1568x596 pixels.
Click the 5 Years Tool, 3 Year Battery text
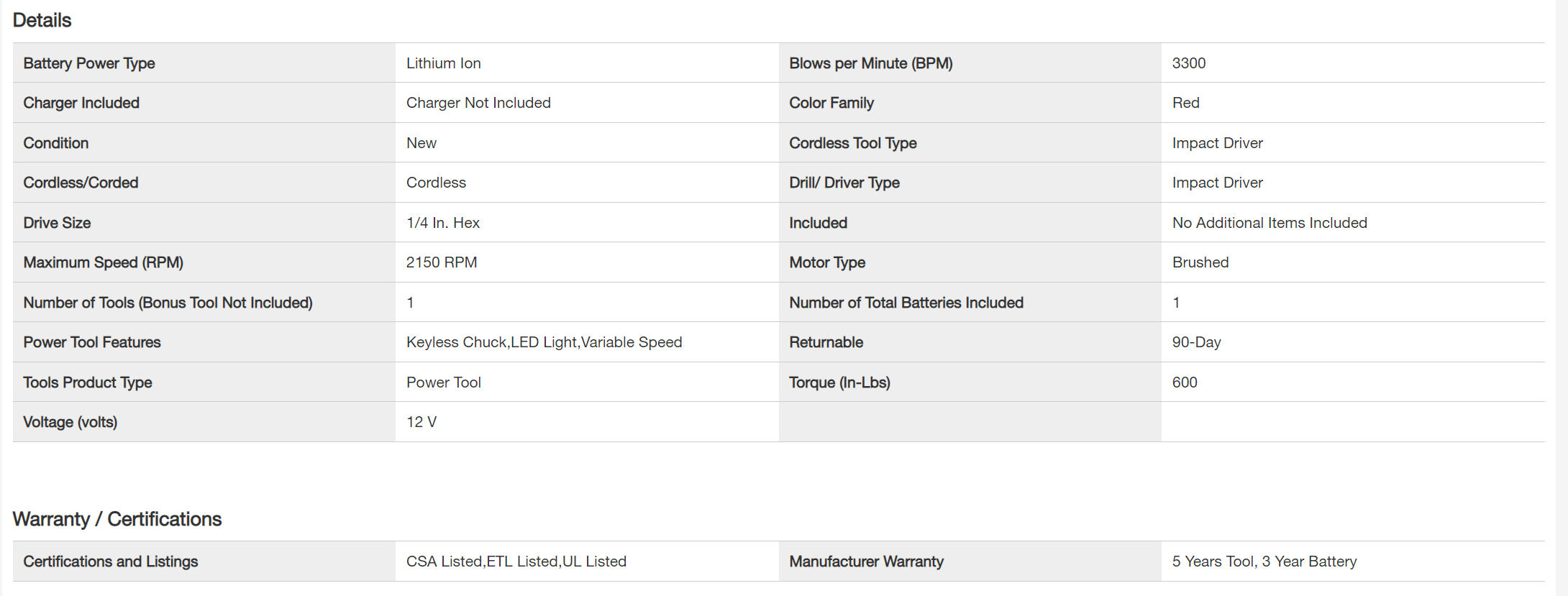[x=1264, y=561]
